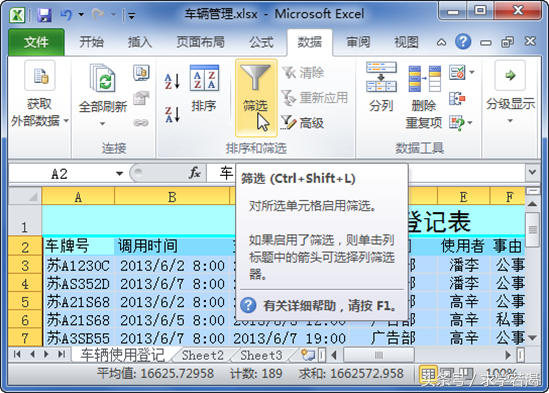Viewport: 549px width, 393px height.
Task: Click the Normal view status bar icon
Action: point(428,374)
